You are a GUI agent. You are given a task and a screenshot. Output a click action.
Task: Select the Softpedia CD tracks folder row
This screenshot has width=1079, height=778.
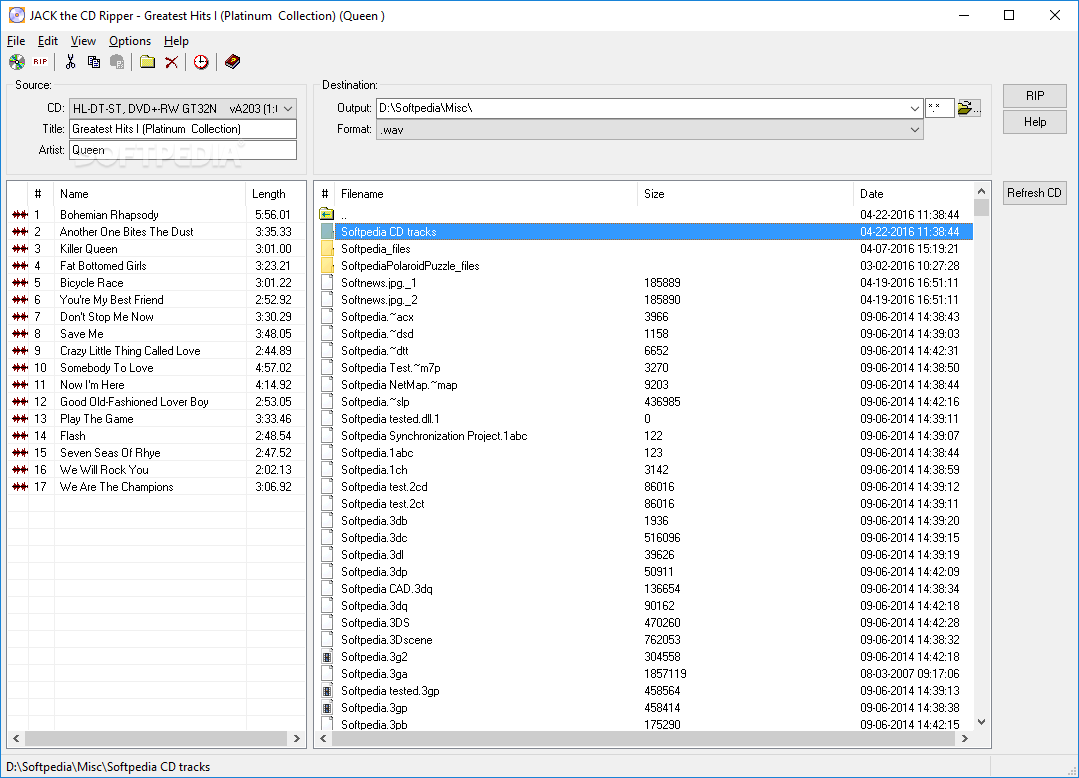(x=646, y=232)
